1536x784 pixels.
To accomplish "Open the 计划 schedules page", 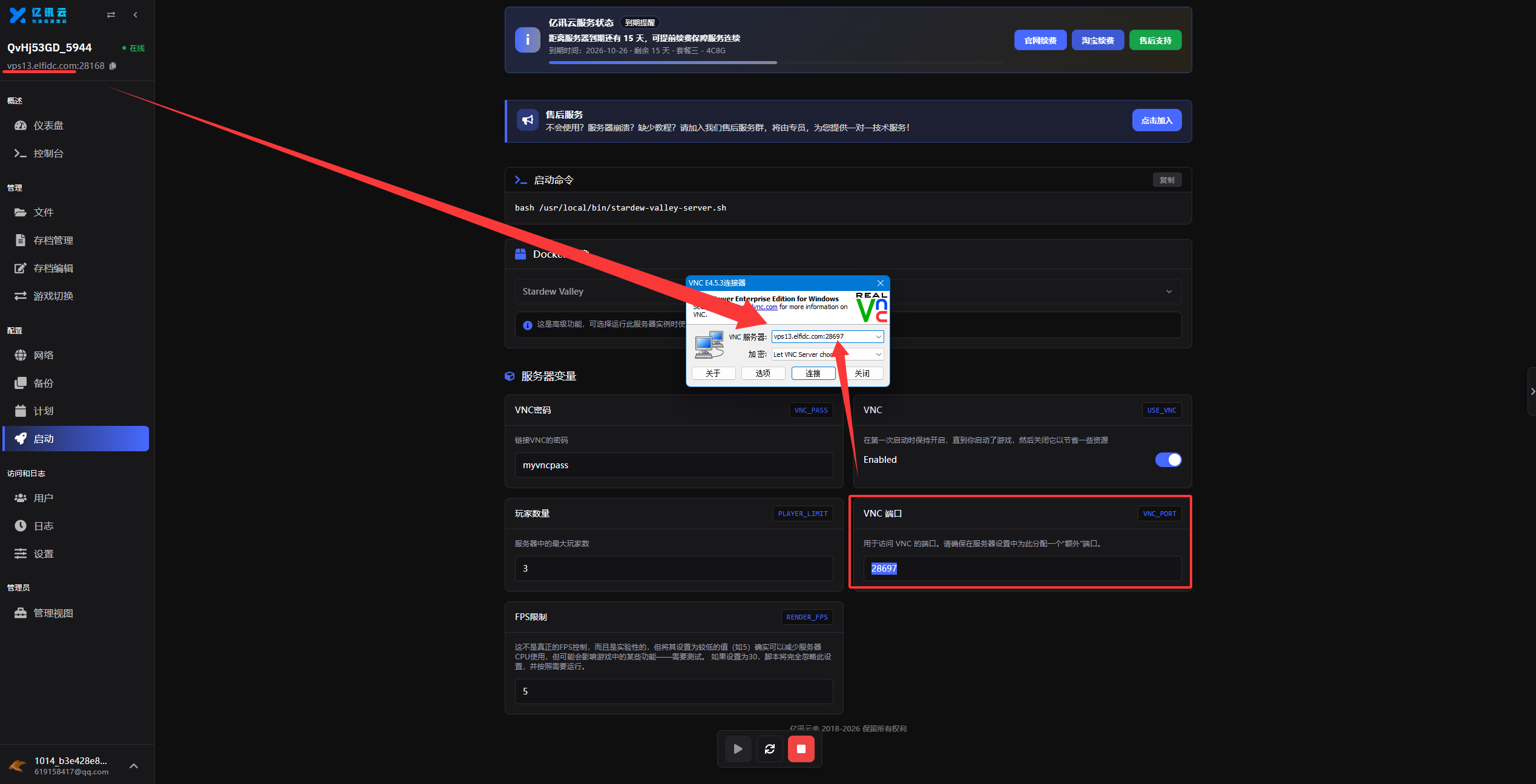I will (76, 411).
